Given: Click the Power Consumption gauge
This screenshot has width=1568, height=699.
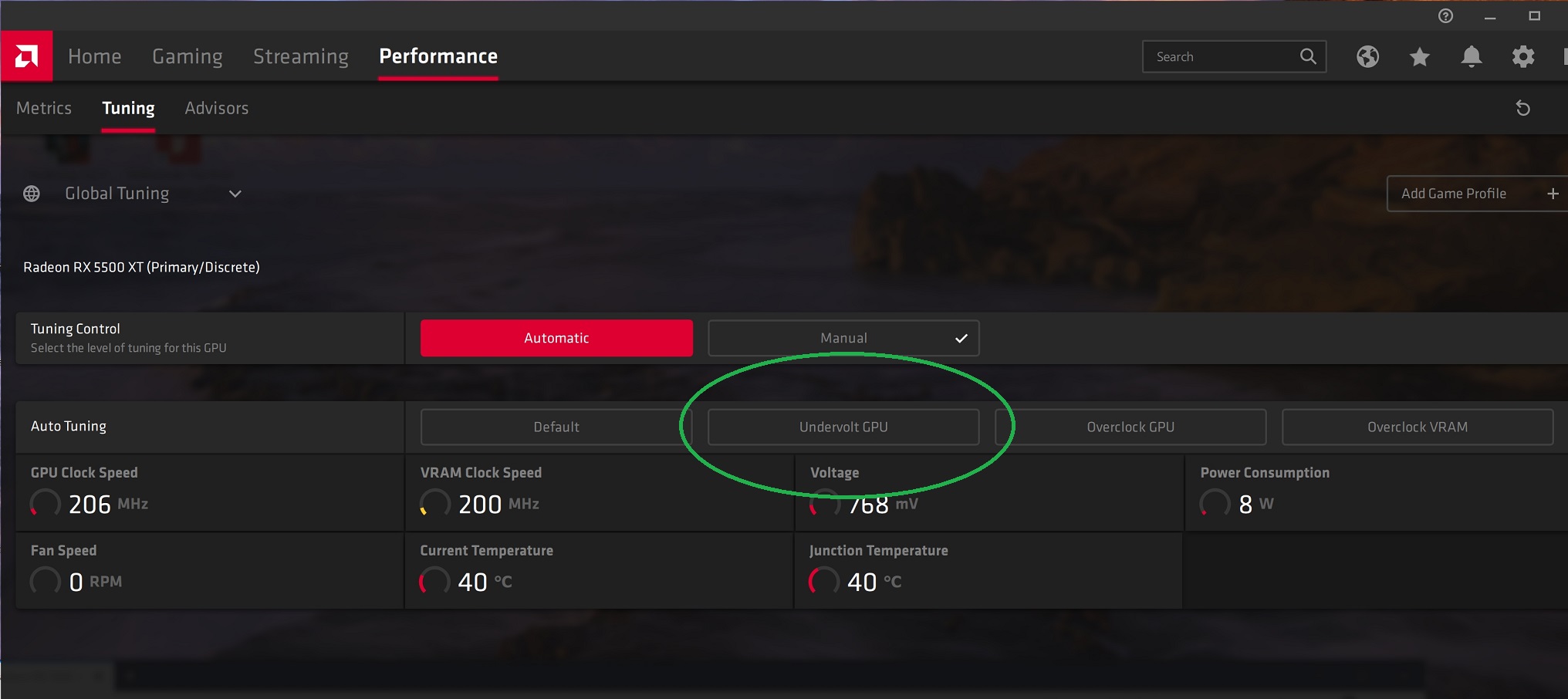Looking at the screenshot, I should tap(1215, 504).
